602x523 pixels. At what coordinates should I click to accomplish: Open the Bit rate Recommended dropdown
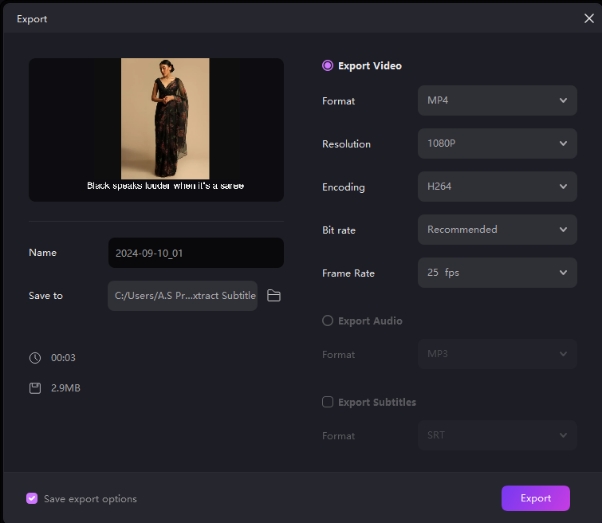tap(496, 230)
